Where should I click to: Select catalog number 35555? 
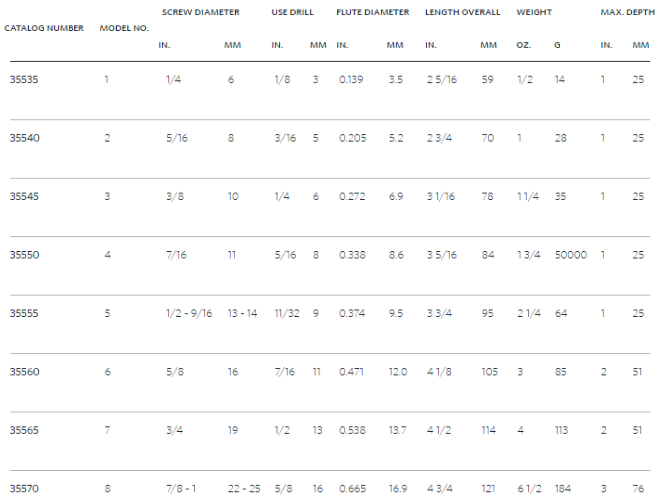(24, 314)
